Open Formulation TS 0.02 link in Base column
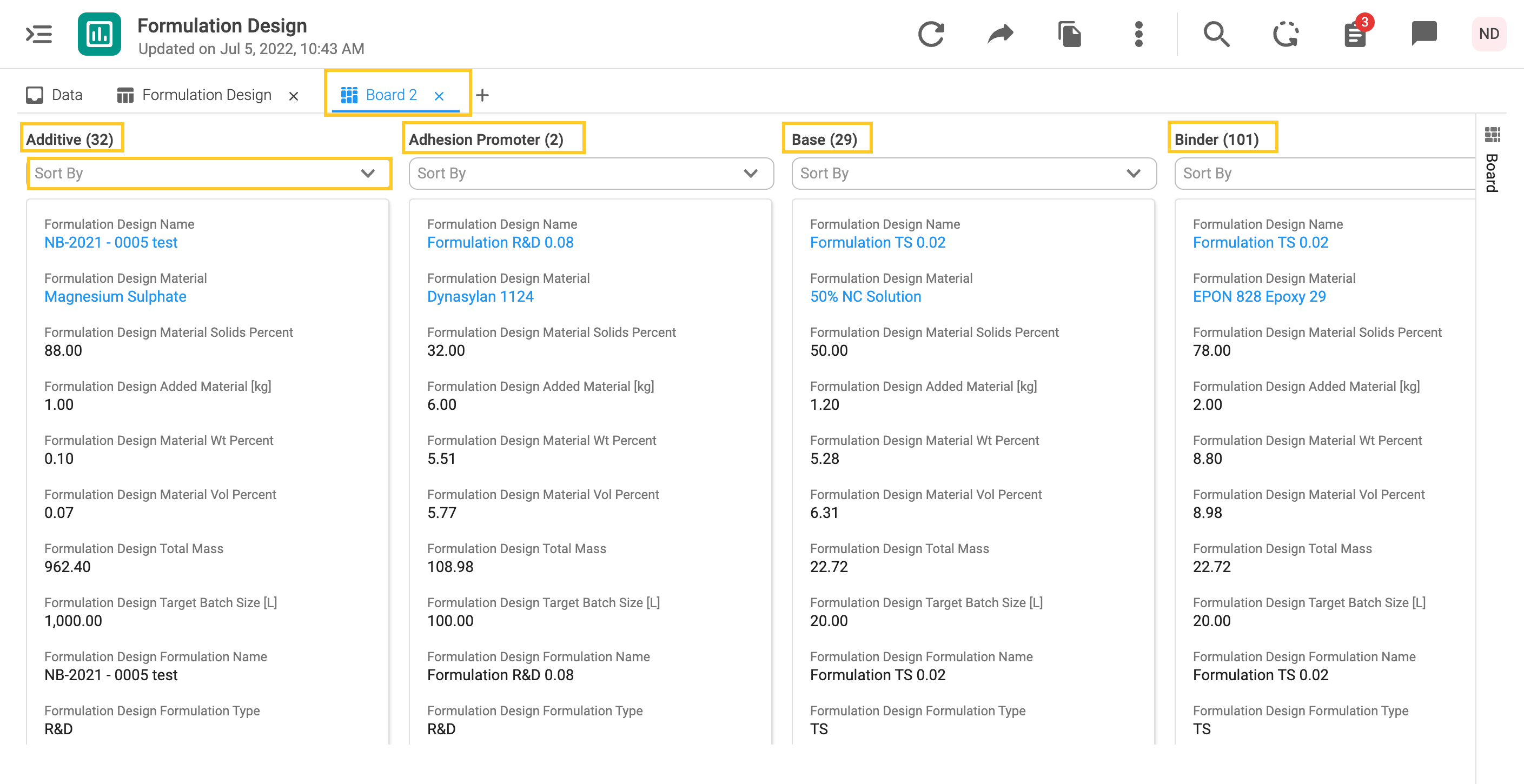The height and width of the screenshot is (784, 1524). coord(877,243)
